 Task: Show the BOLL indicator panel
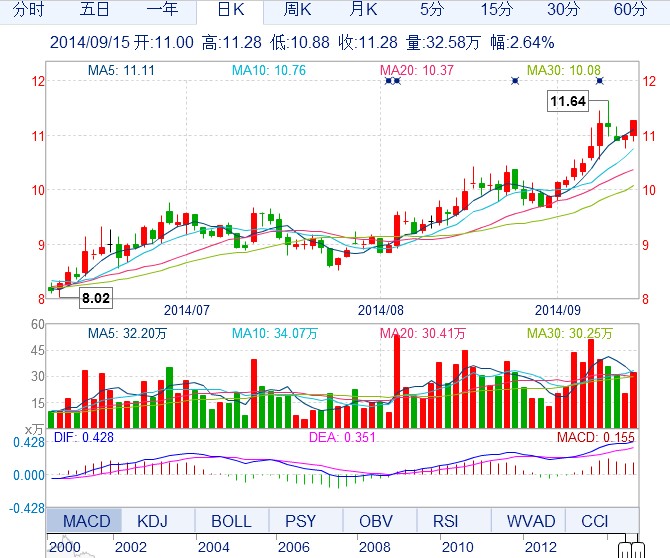[231, 520]
